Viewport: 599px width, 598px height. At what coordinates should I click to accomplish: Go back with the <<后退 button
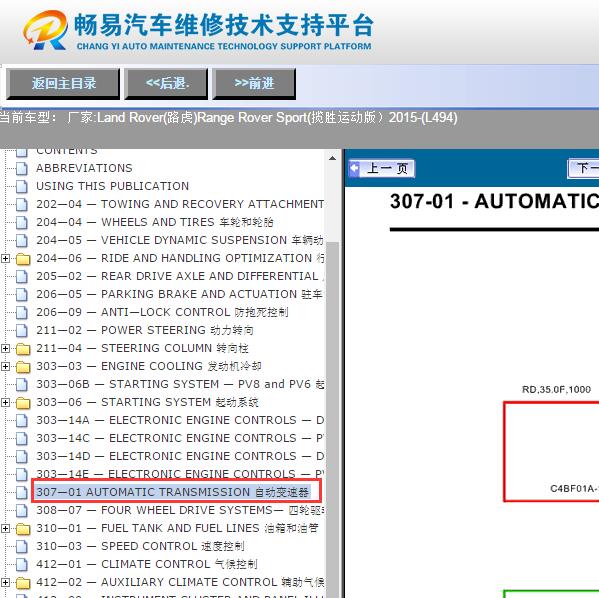click(x=166, y=84)
